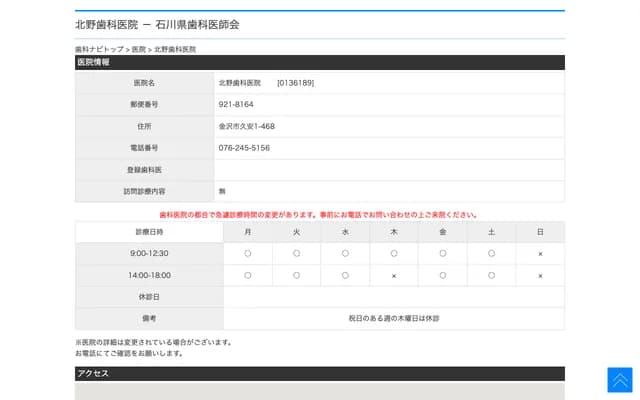Click the Saturday 14:00-18:00 circle mark
The height and width of the screenshot is (400, 640).
point(491,275)
